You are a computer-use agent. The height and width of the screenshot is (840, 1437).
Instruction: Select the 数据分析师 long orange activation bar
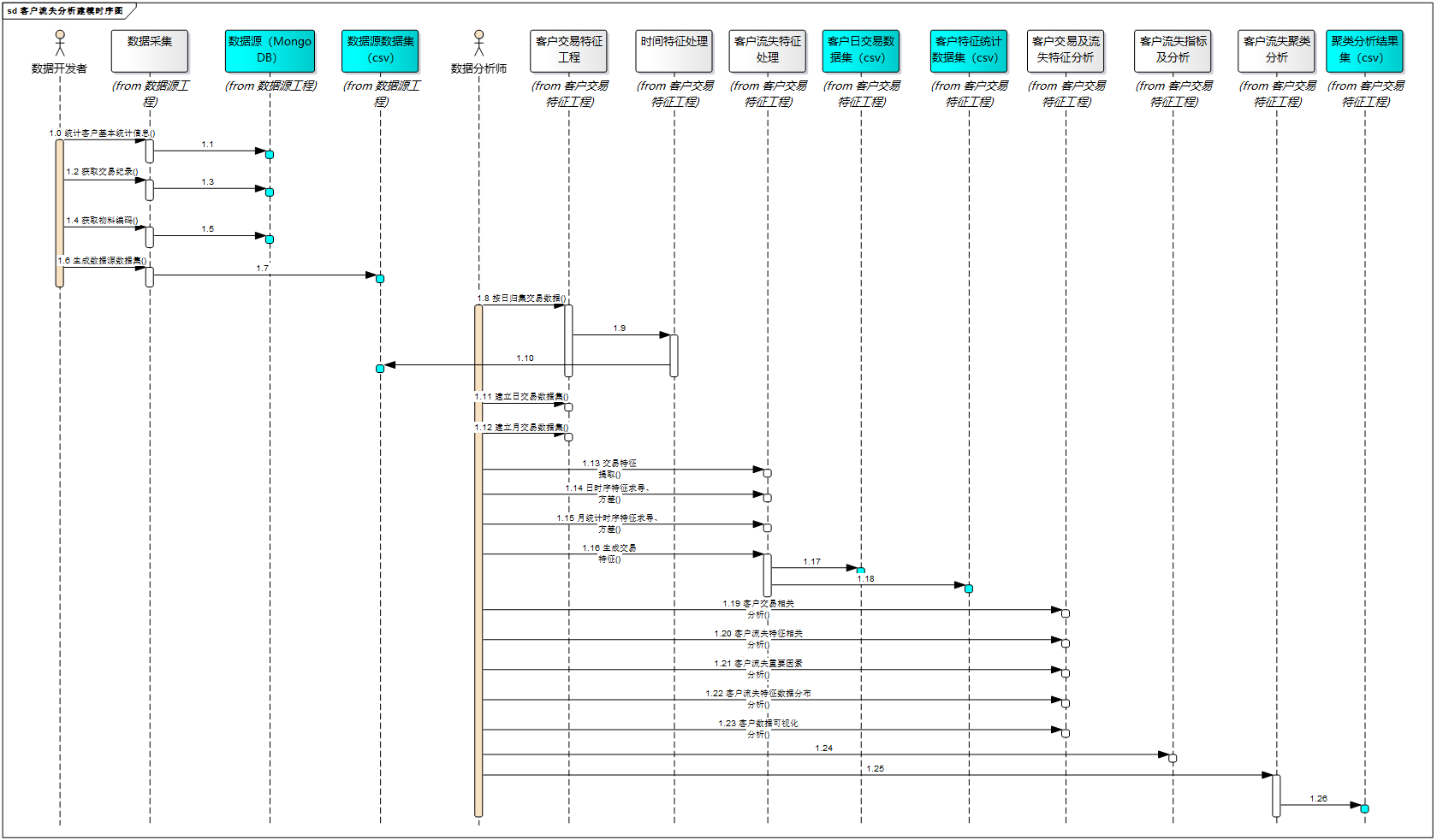478,561
